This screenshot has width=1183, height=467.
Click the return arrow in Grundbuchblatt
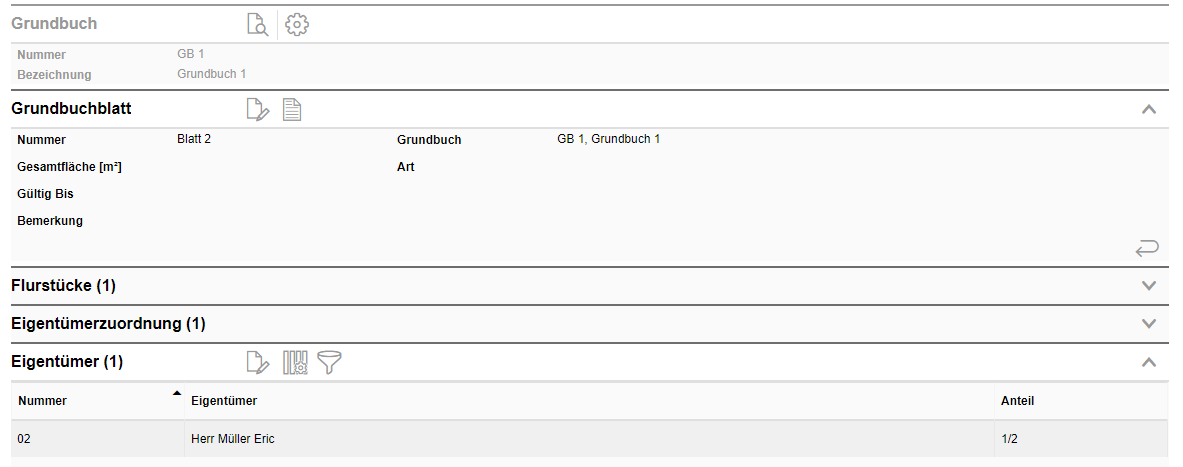[x=1147, y=248]
